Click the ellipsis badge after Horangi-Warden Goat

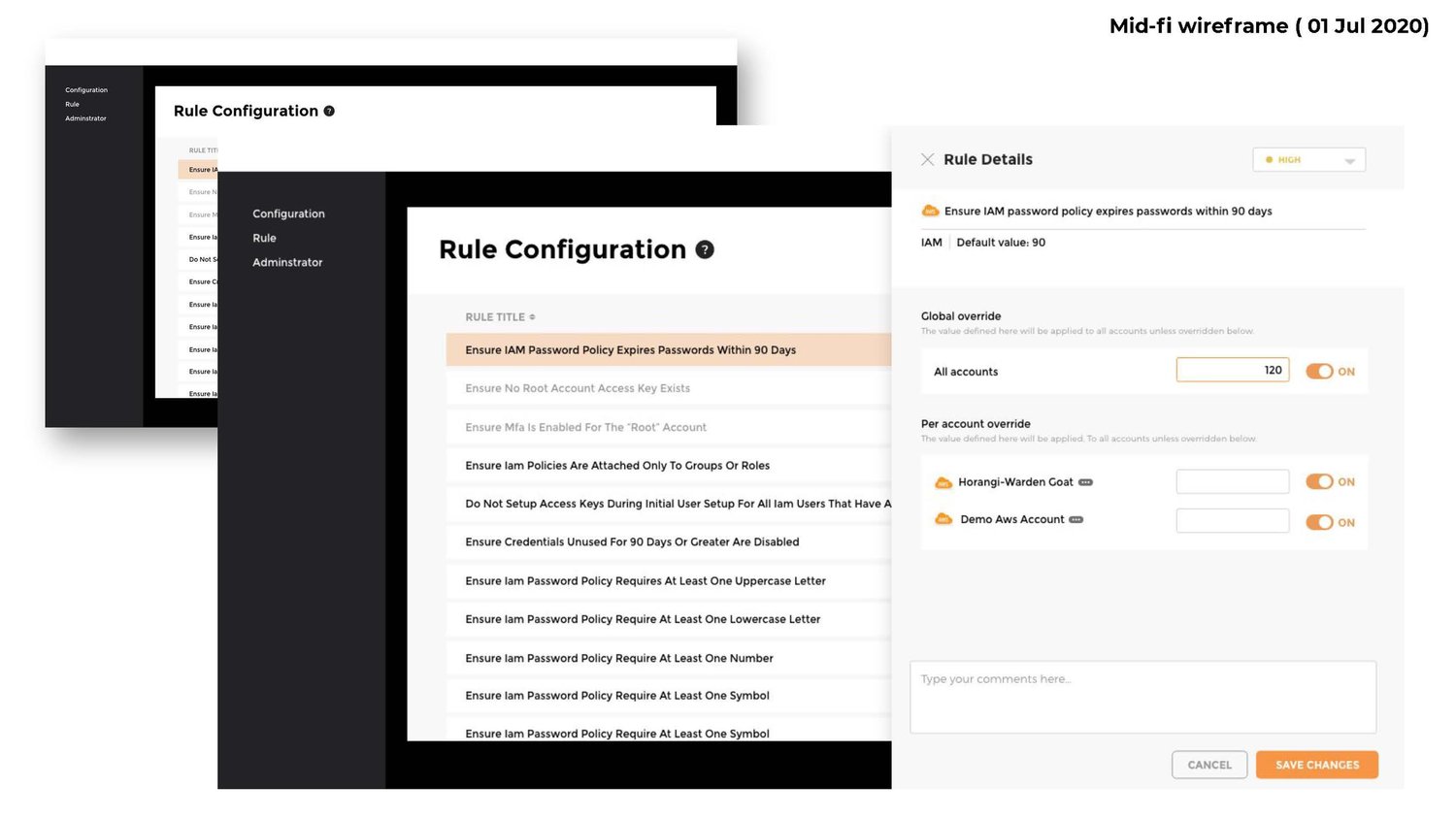(1085, 482)
